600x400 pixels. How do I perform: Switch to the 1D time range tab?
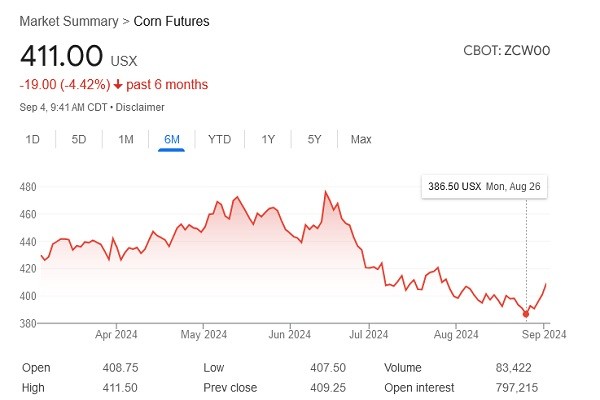(33, 139)
